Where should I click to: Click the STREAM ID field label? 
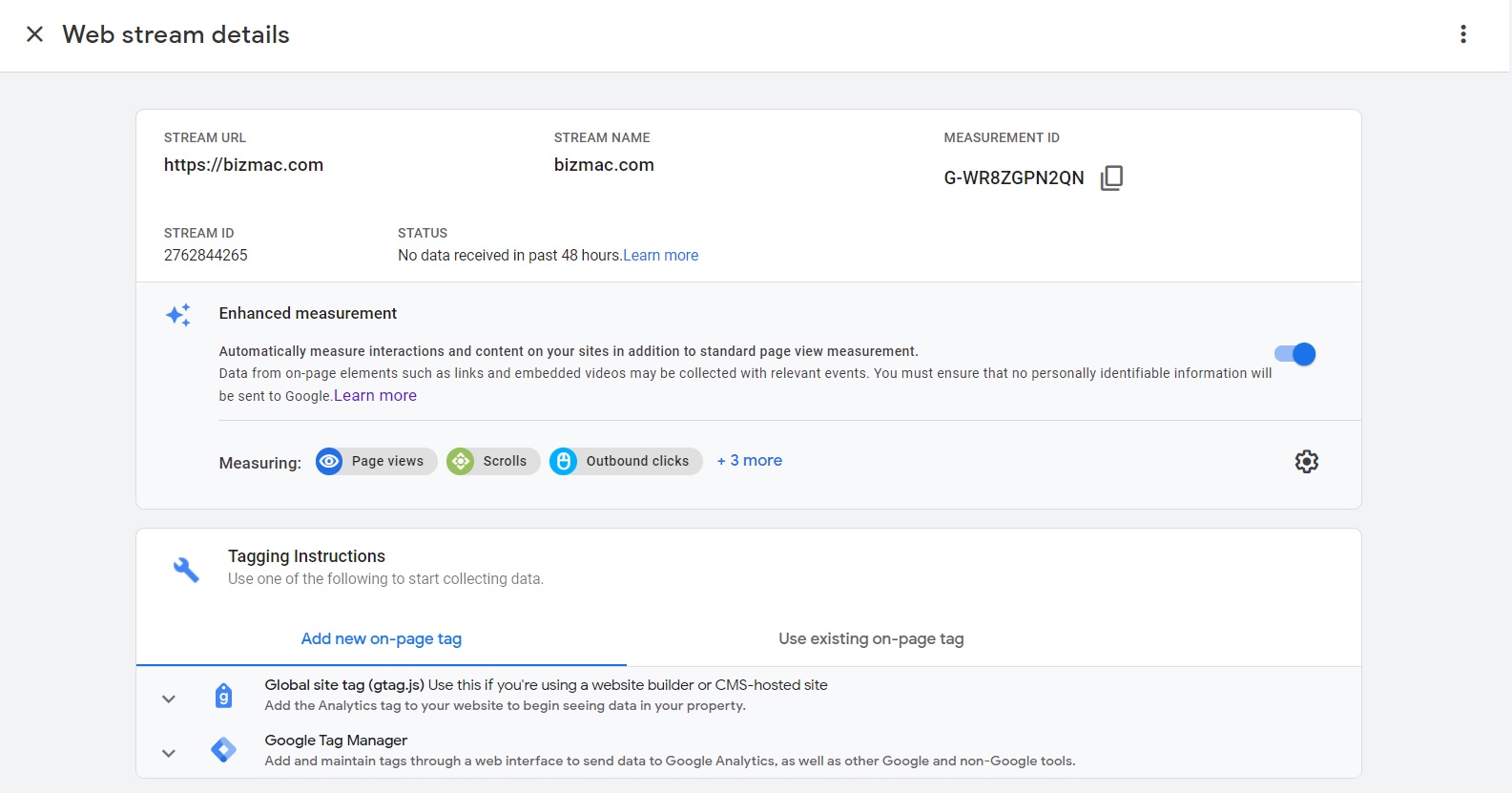(x=198, y=233)
